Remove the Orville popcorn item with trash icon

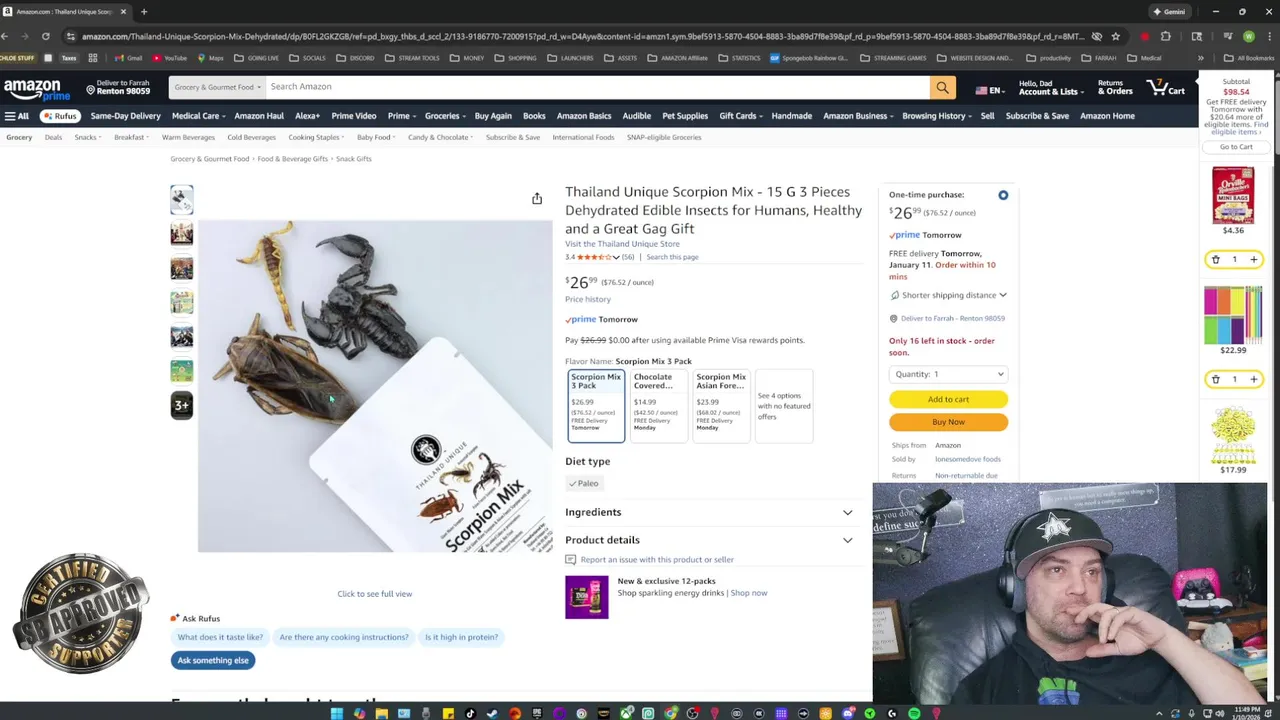[x=1216, y=259]
